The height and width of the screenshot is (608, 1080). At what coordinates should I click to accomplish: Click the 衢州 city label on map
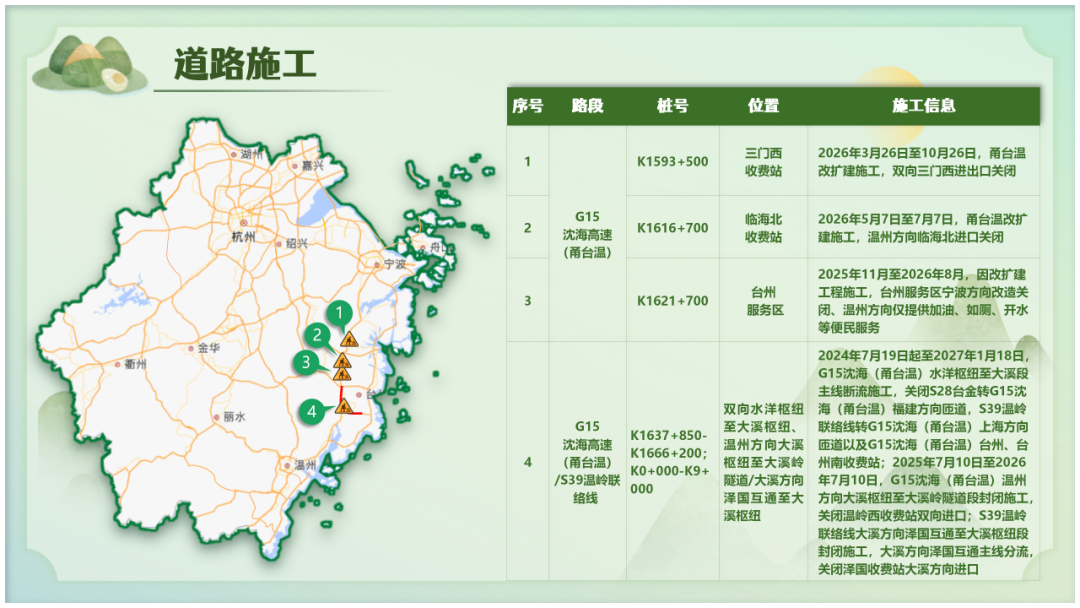click(x=135, y=364)
